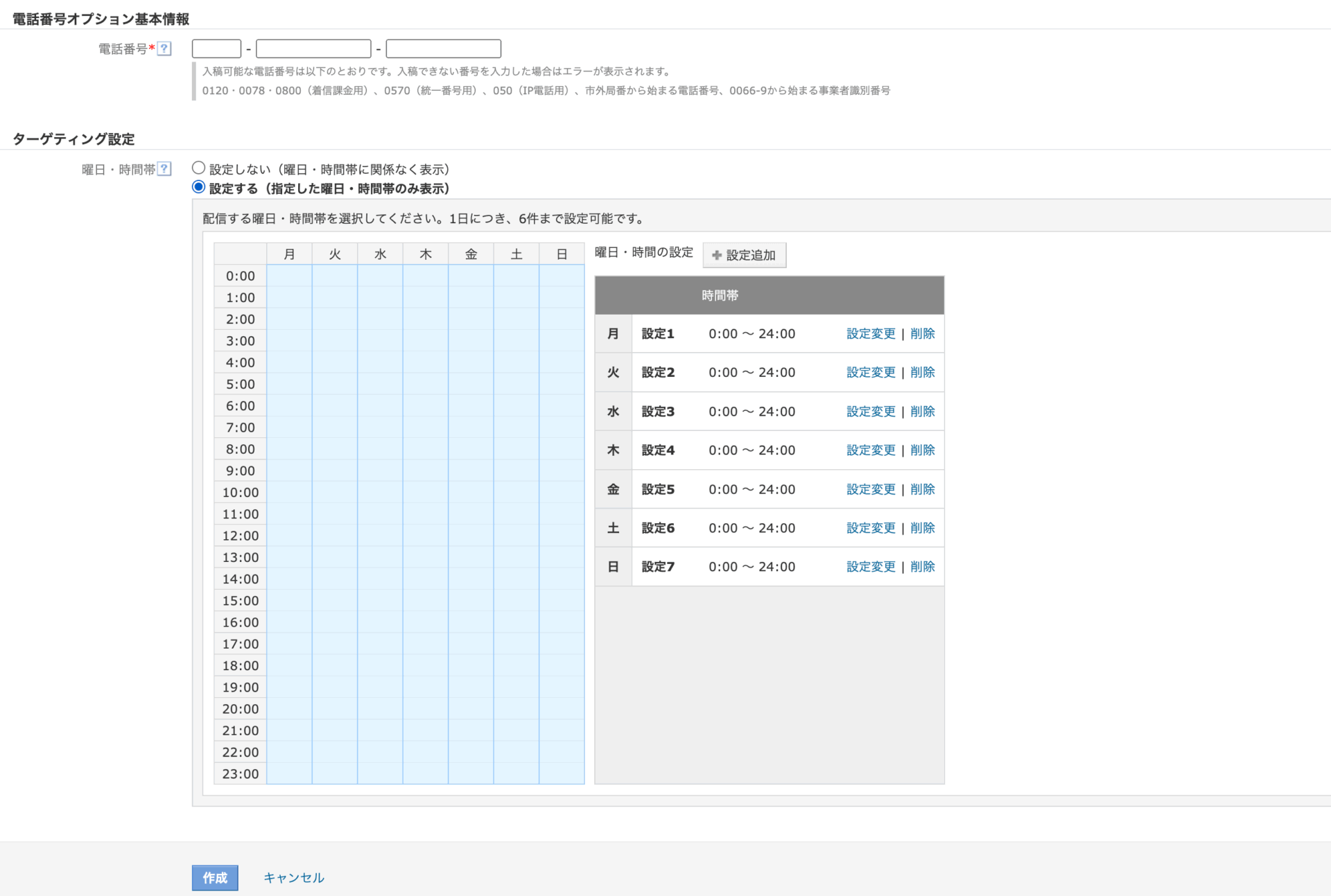This screenshot has height=896, width=1331.
Task: Click the 12:00 row label in schedule grid
Action: (241, 536)
